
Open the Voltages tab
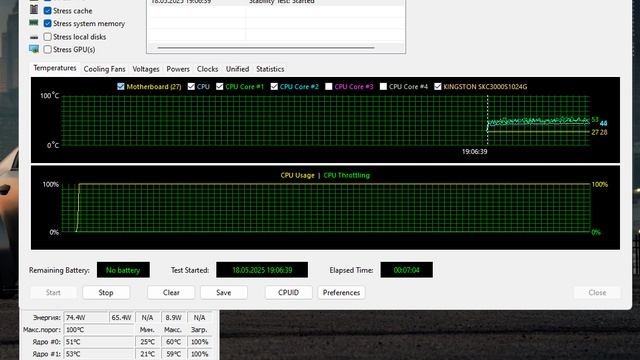click(x=146, y=69)
